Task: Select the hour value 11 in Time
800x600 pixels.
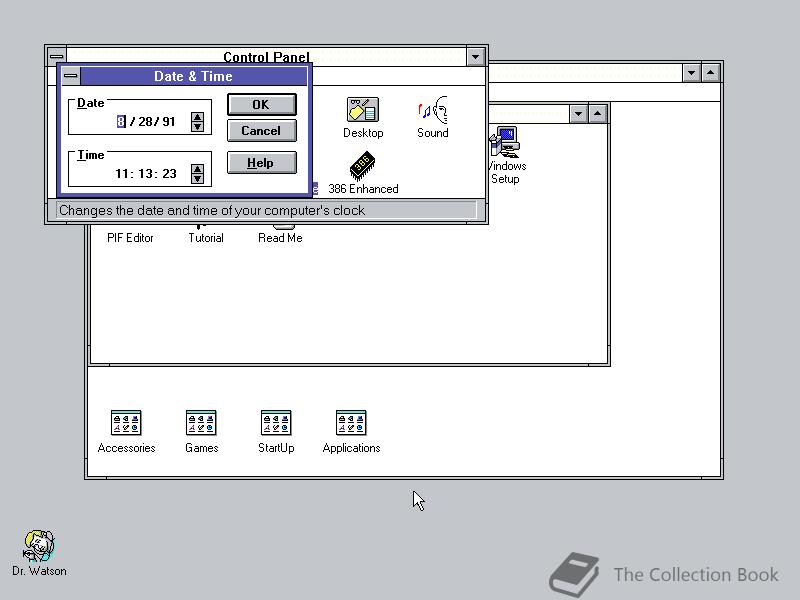Action: (121, 173)
